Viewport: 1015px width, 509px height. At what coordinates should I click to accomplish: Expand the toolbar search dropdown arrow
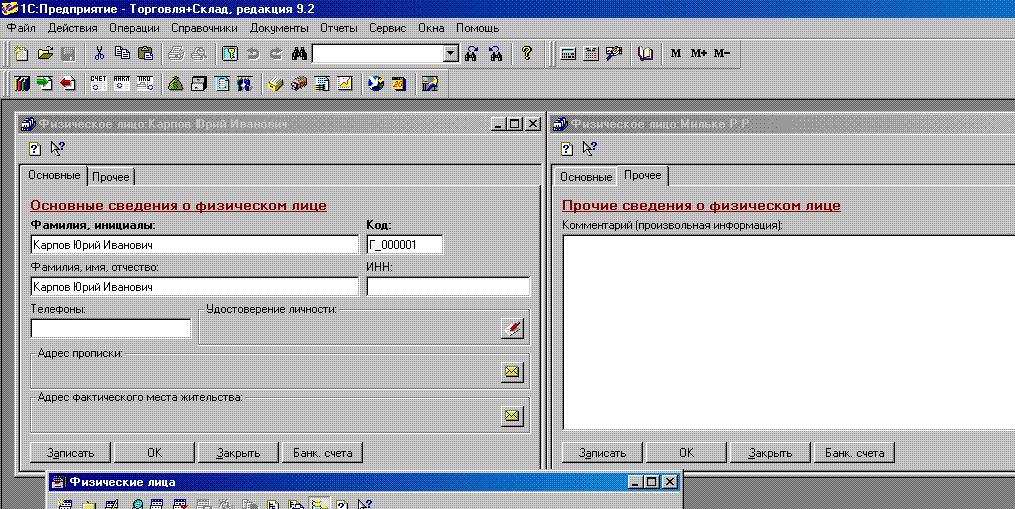click(450, 54)
